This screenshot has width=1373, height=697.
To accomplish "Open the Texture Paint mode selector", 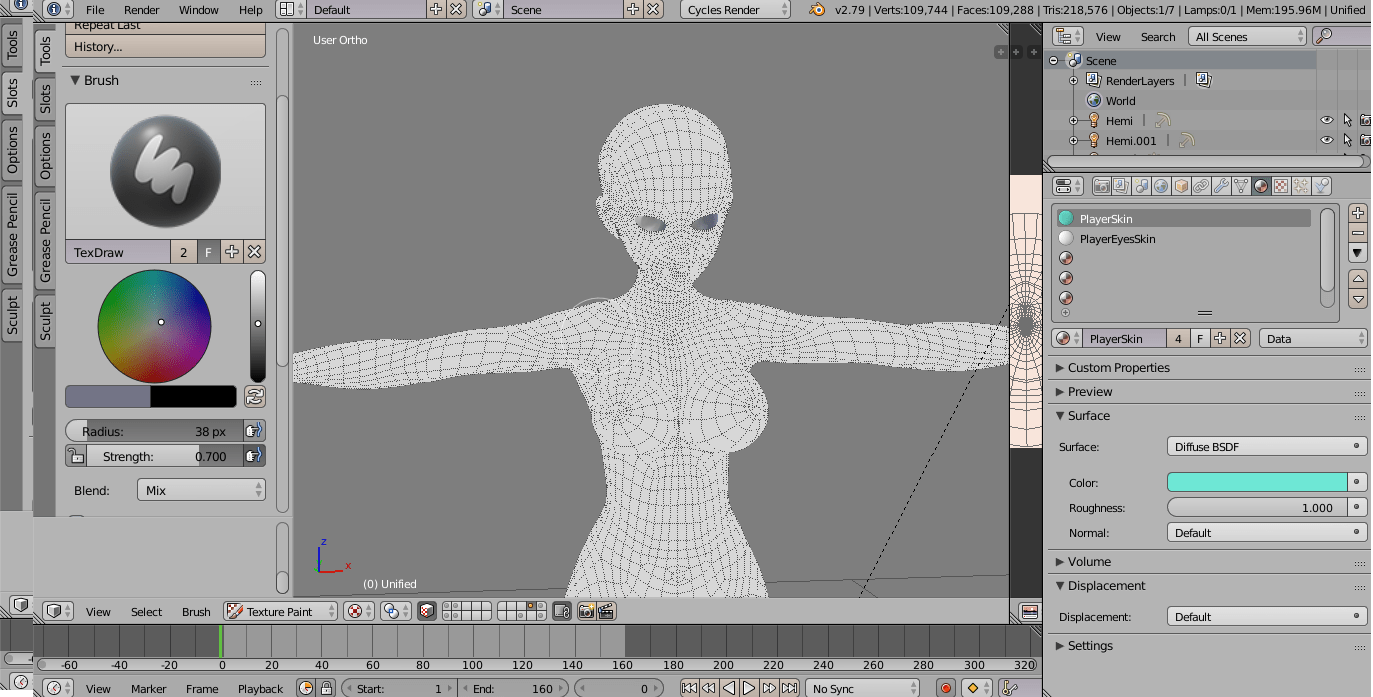I will 280,611.
